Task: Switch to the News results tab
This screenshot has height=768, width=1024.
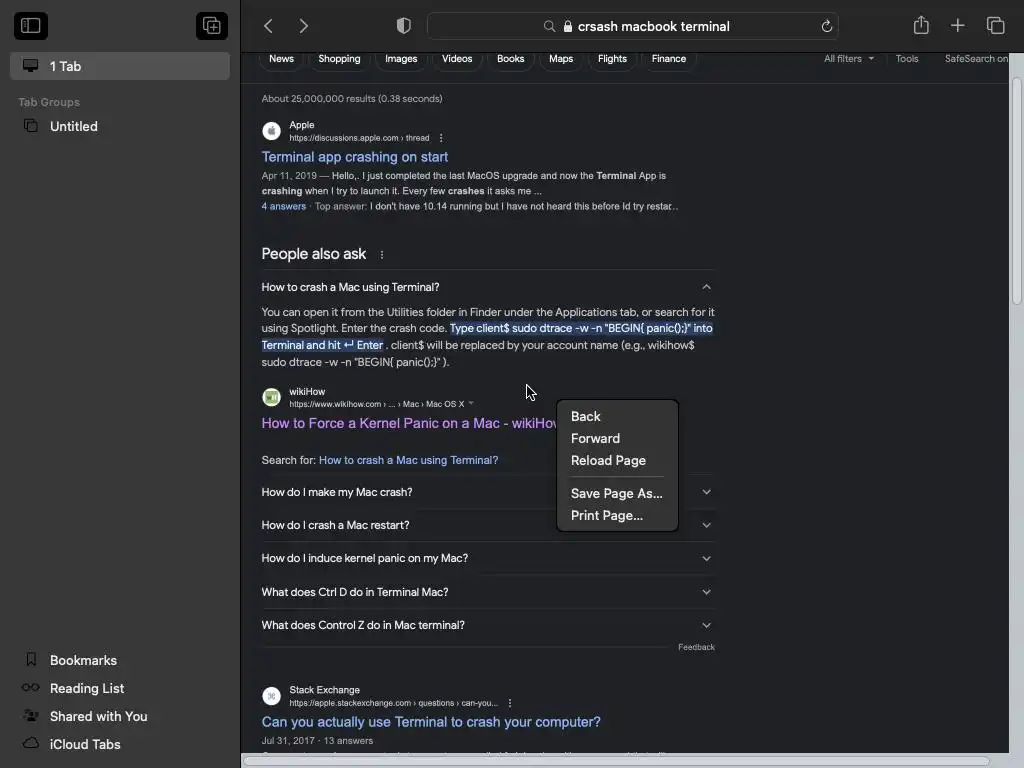Action: pyautogui.click(x=281, y=59)
